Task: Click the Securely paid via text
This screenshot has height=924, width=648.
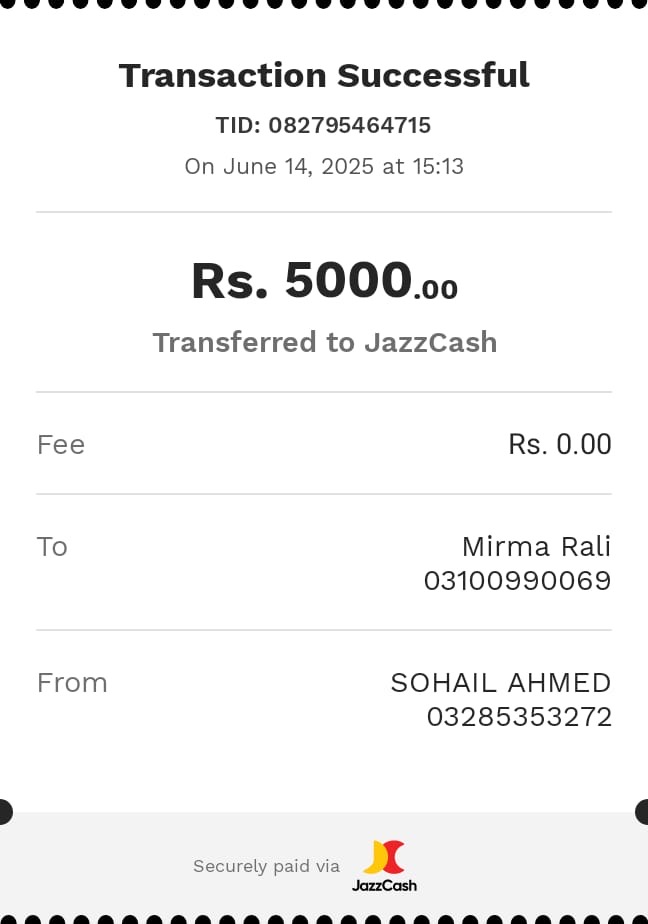Action: [266, 866]
